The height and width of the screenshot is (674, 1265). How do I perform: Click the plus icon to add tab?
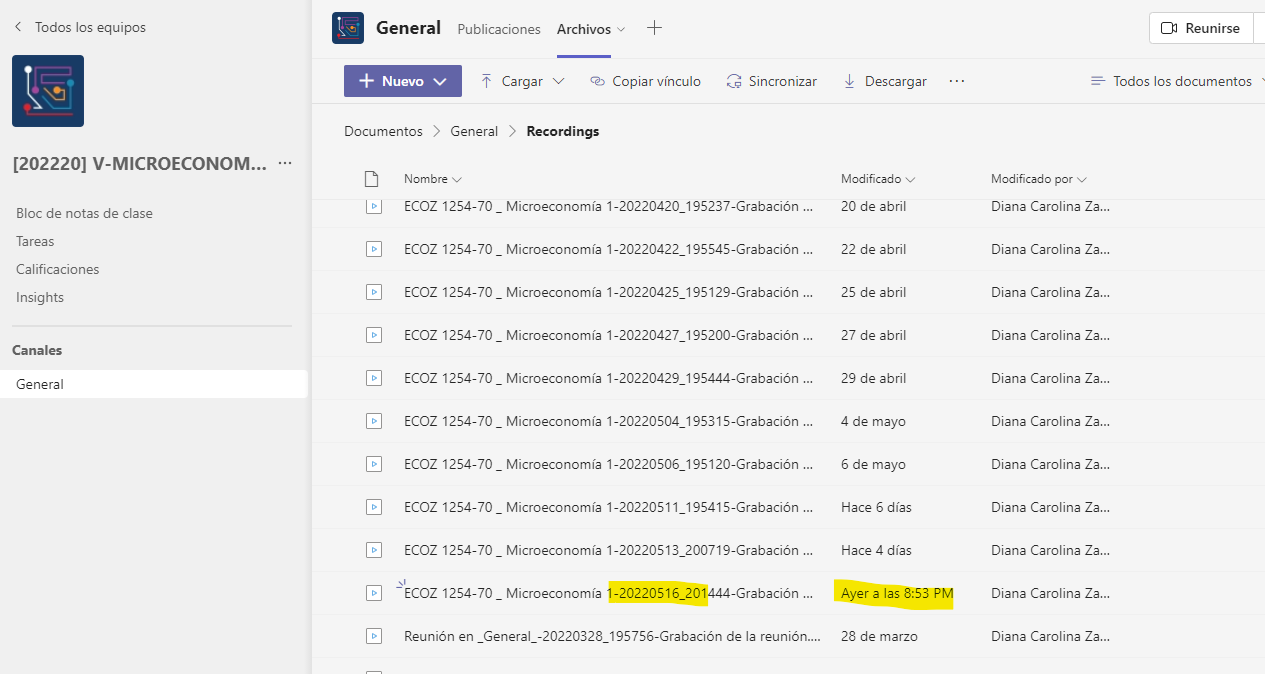tap(654, 28)
